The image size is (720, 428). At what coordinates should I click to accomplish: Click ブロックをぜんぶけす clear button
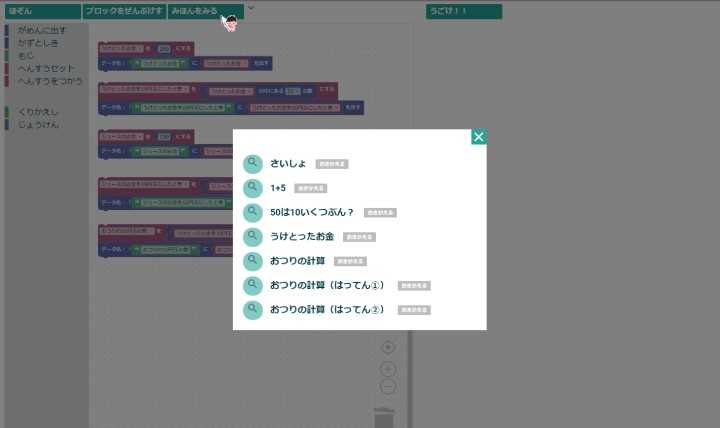(x=123, y=11)
